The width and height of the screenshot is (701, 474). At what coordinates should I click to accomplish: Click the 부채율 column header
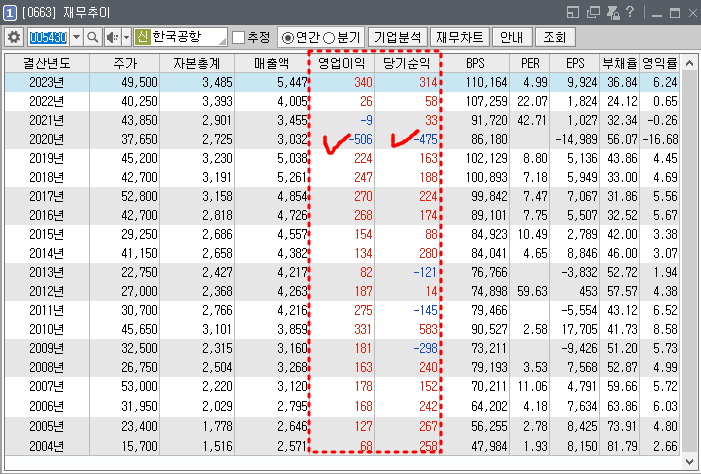[x=620, y=63]
